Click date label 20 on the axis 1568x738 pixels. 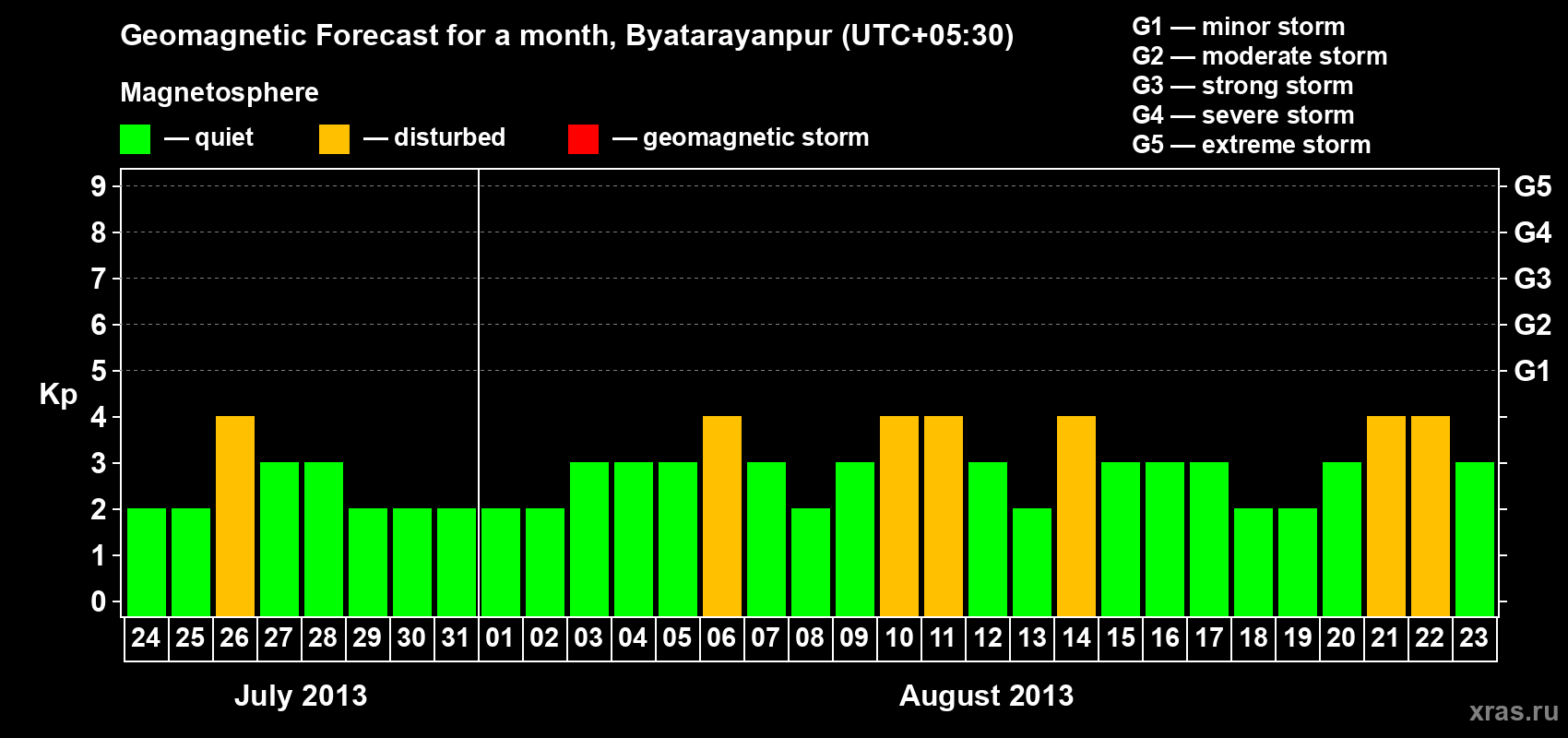tap(1341, 637)
